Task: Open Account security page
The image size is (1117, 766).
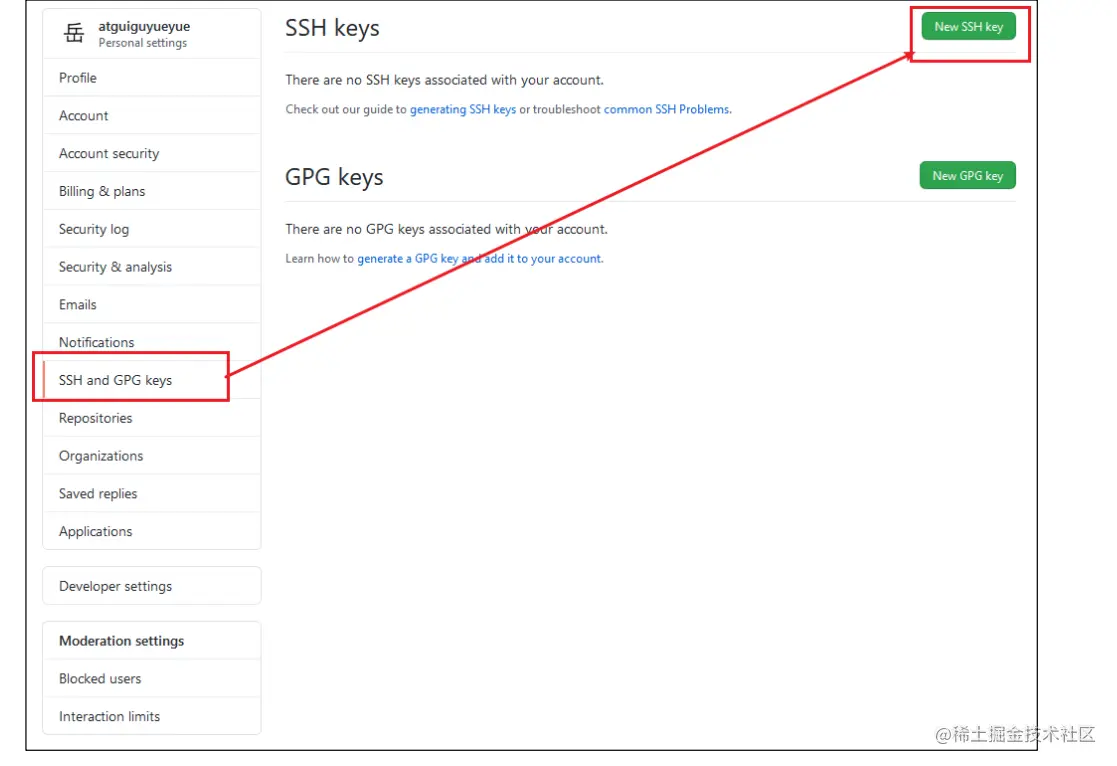Action: [152, 153]
